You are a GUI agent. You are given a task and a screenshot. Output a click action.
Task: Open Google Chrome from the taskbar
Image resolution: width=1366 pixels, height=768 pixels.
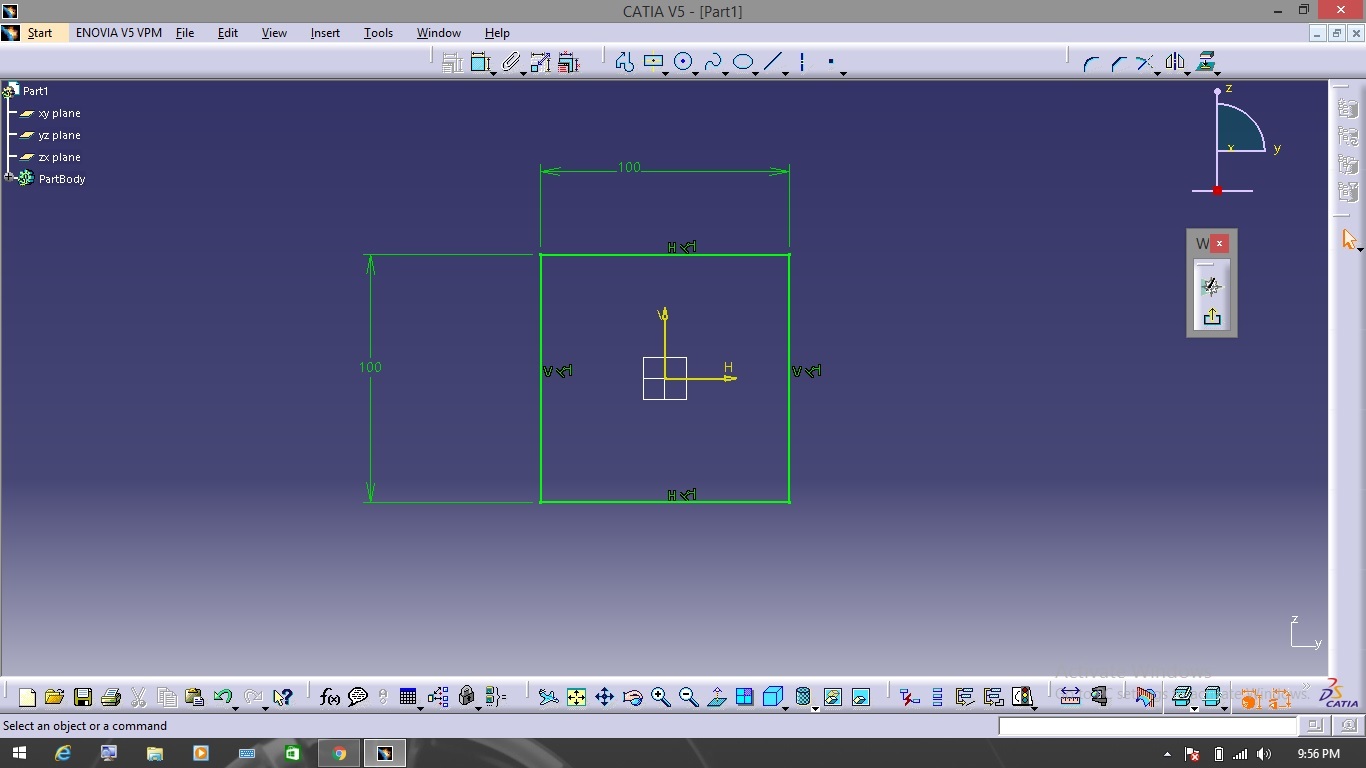[339, 753]
